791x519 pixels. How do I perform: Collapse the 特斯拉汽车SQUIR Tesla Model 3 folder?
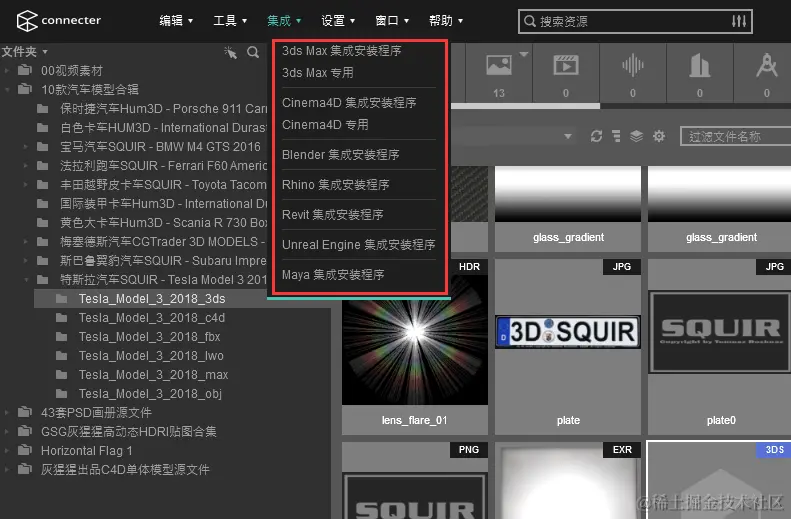(x=26, y=279)
